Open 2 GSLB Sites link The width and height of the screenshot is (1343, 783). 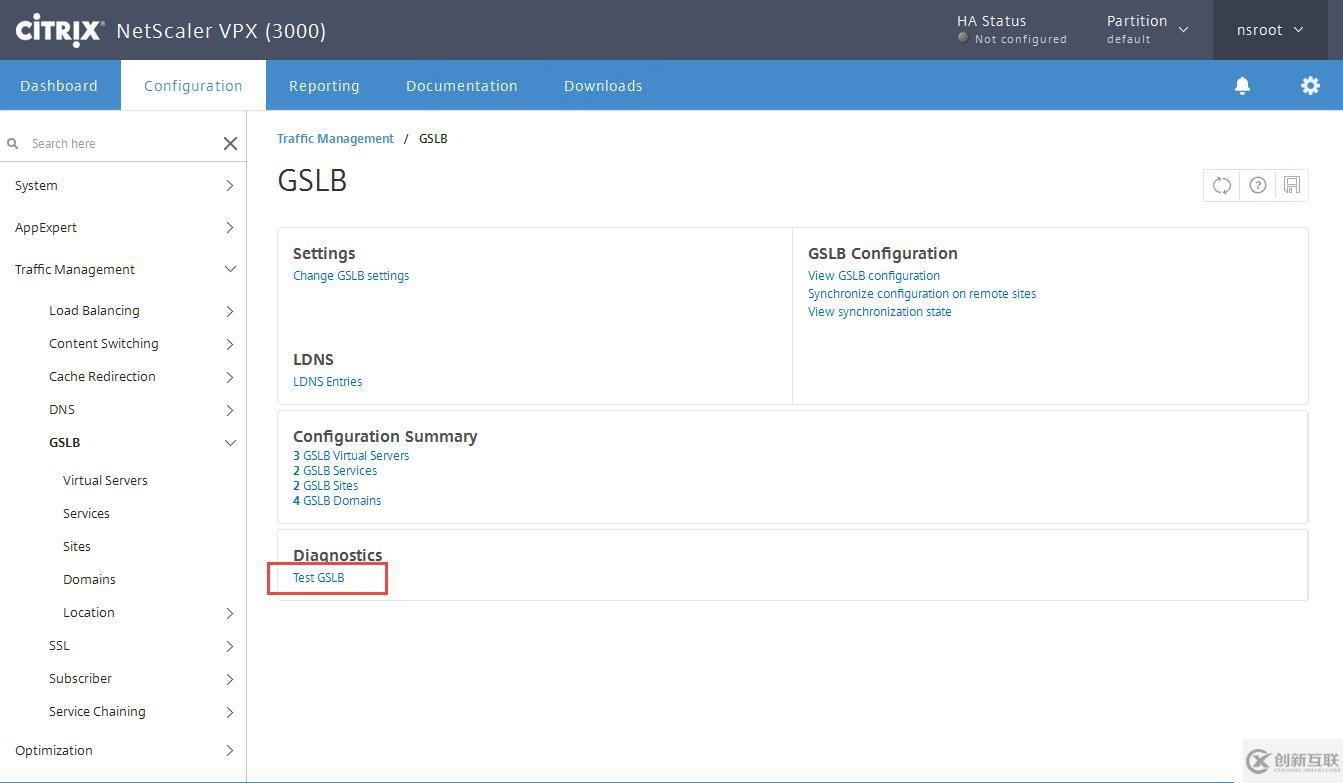[x=325, y=486]
